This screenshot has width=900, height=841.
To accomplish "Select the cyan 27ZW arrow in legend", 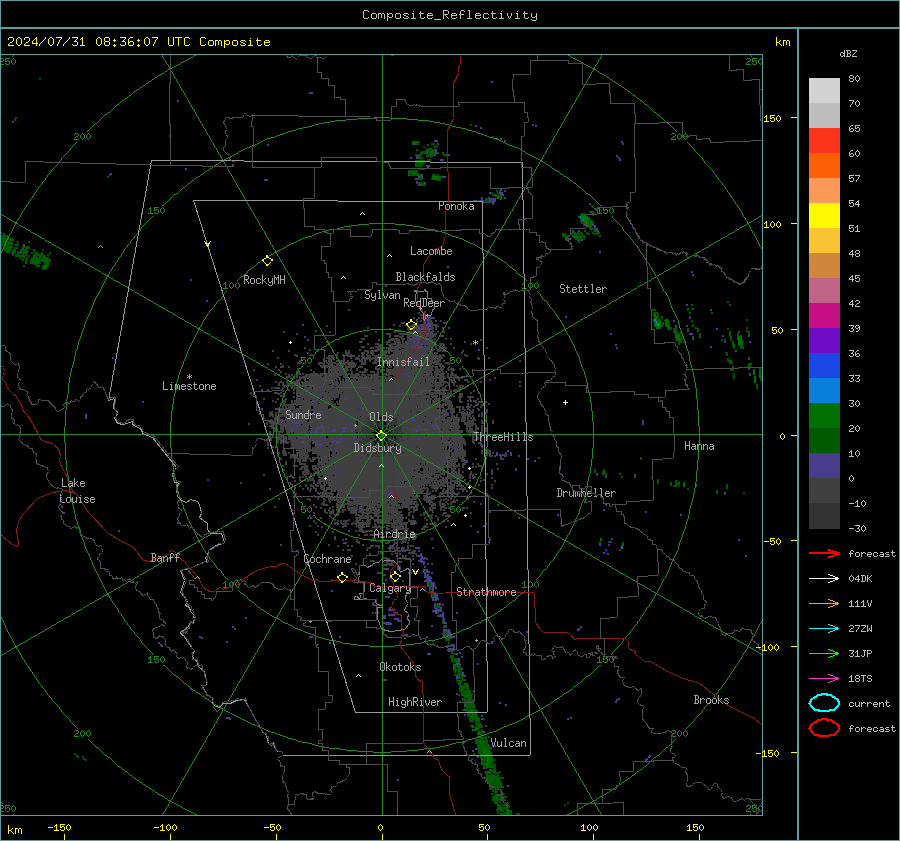I will click(x=824, y=629).
